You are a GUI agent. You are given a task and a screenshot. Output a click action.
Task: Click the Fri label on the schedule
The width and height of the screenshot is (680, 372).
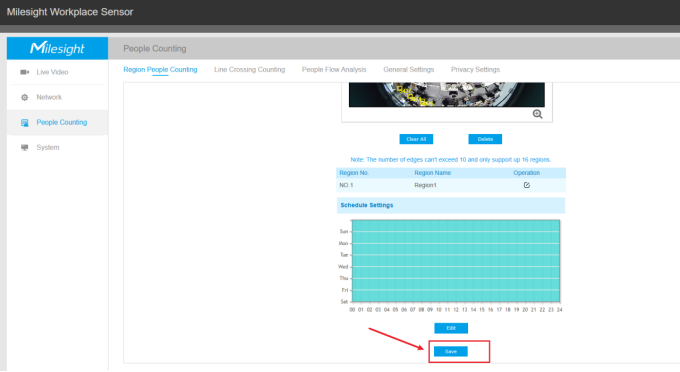345,290
